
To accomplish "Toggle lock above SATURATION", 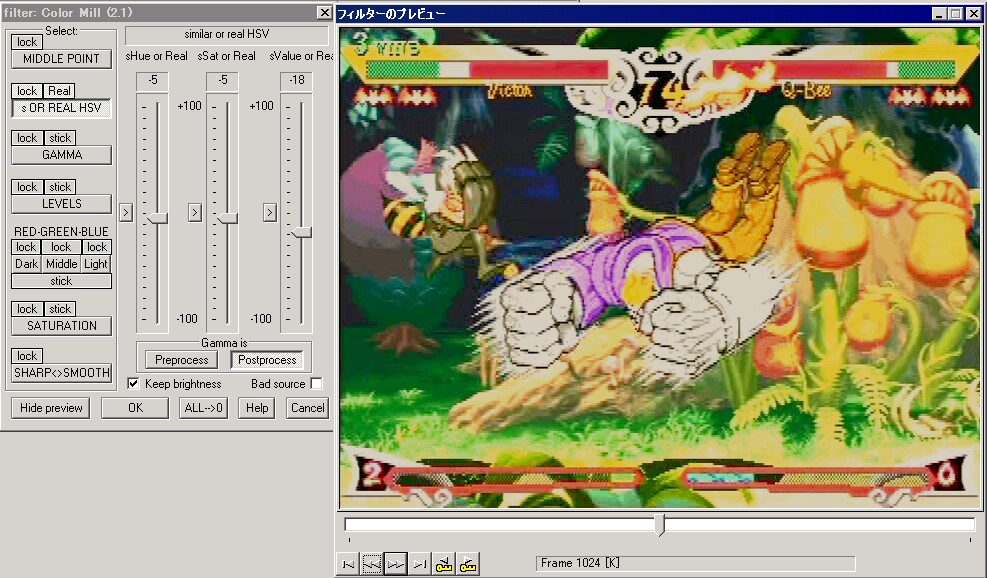I will click(26, 309).
